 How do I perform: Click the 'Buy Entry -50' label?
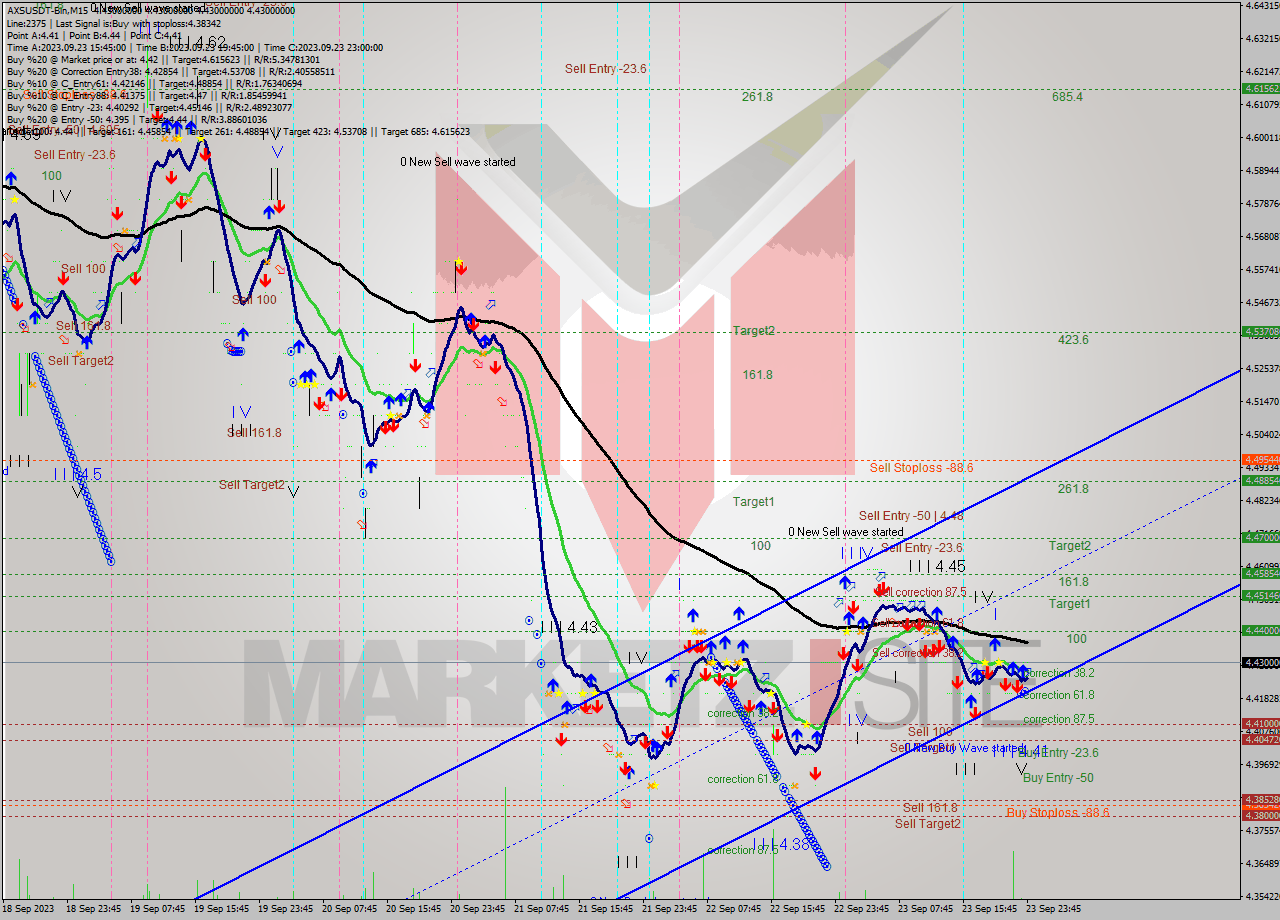coord(1058,778)
